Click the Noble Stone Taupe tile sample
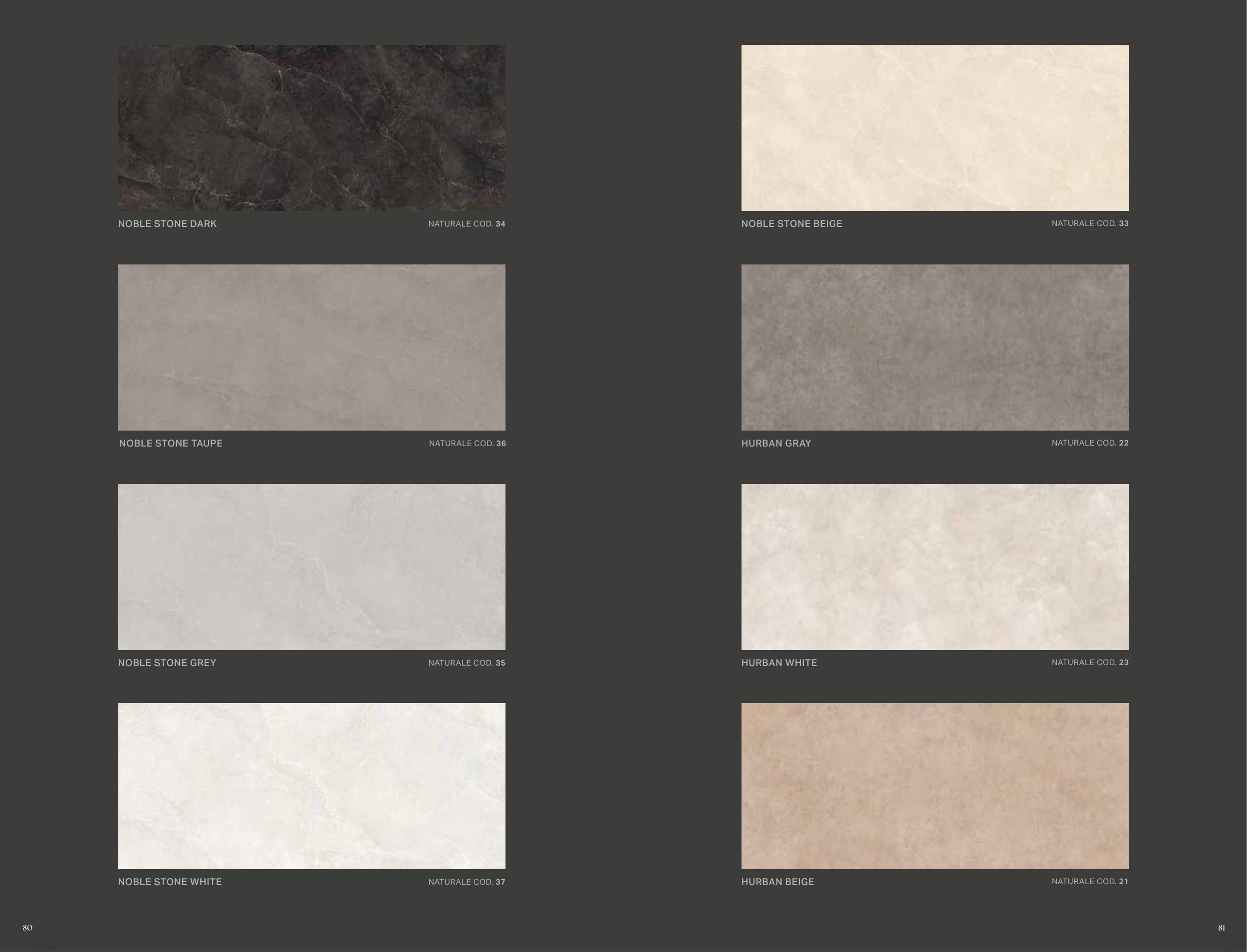 point(311,347)
